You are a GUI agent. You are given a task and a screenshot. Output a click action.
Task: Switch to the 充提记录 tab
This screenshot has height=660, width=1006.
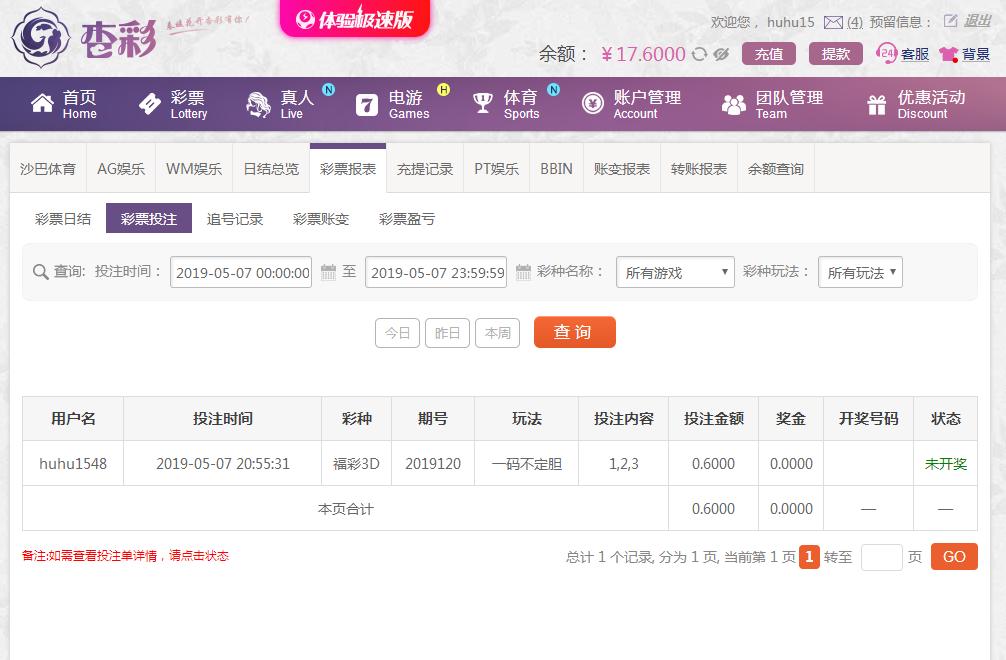pos(425,169)
